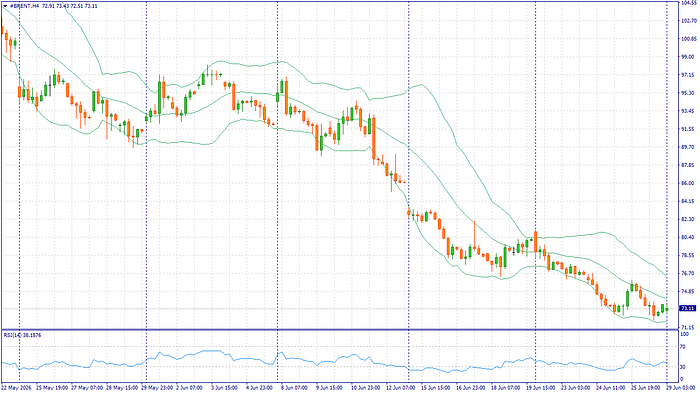Click the 2 Jun 07:00 time label
The width and height of the screenshot is (700, 394).
pyautogui.click(x=189, y=388)
